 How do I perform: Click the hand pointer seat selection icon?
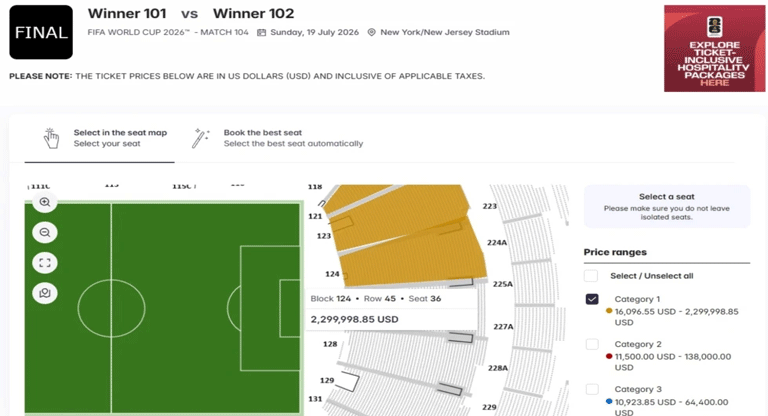point(51,137)
